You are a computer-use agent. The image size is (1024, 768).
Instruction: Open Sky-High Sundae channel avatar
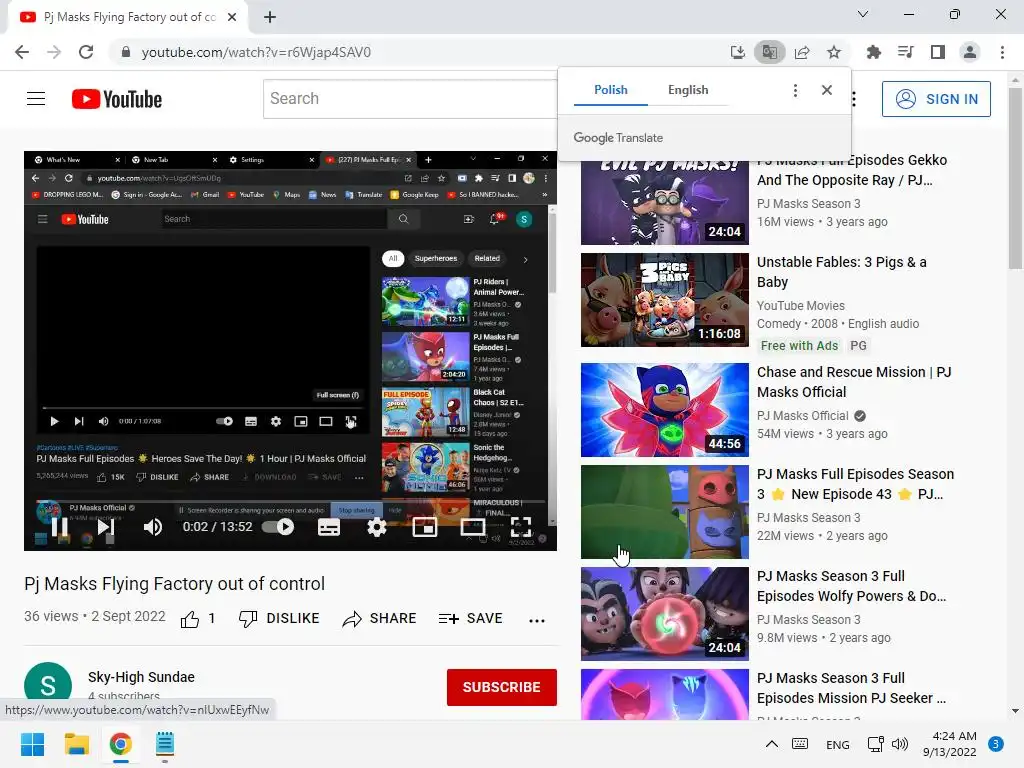[48, 686]
